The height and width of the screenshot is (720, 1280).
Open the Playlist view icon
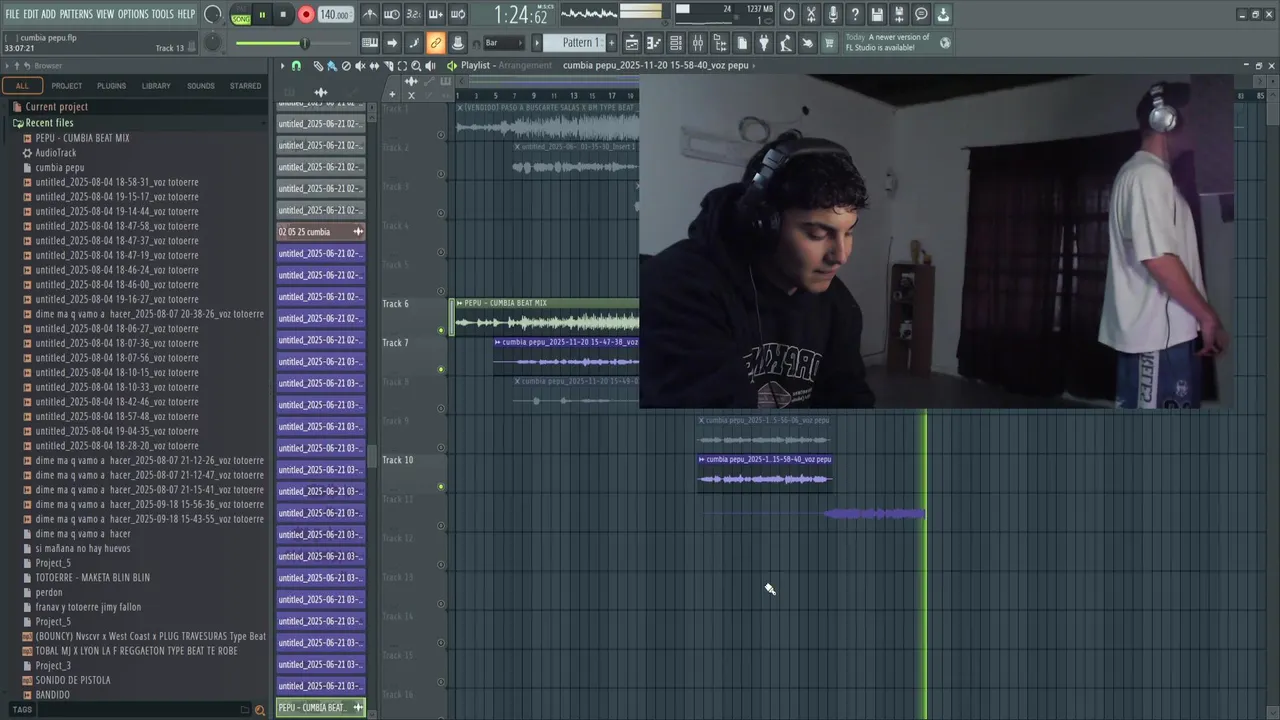click(x=632, y=43)
